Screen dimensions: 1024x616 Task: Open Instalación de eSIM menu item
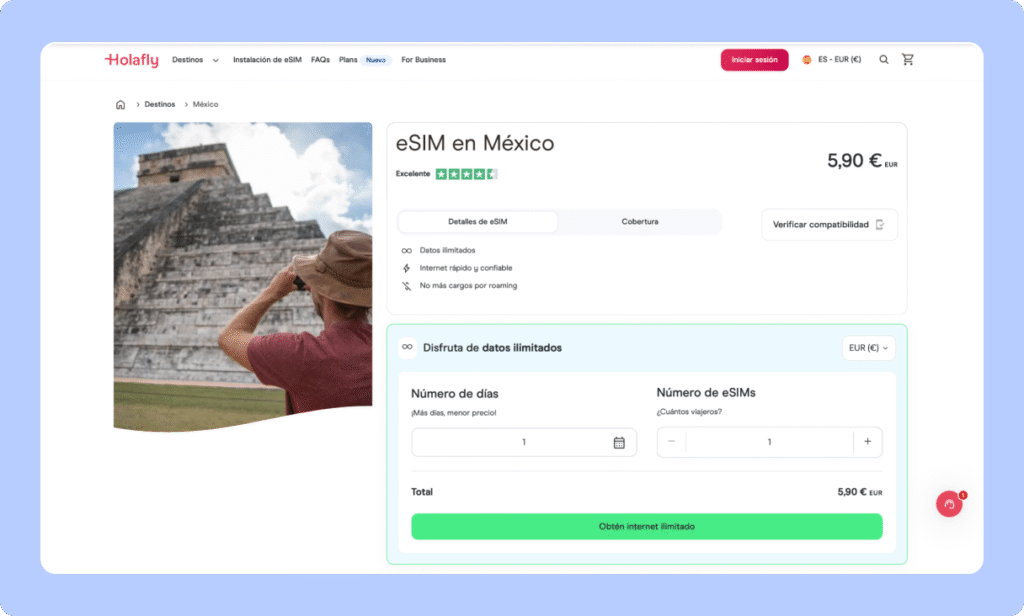[x=267, y=60]
